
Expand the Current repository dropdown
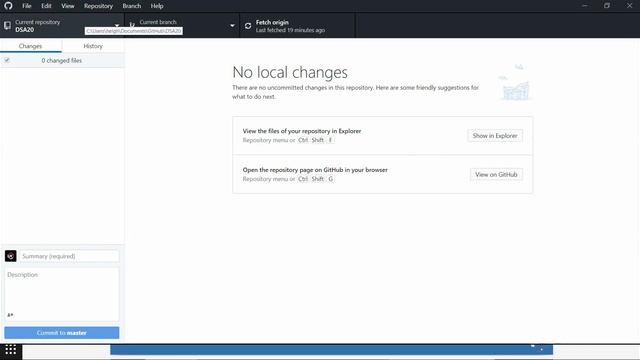coord(62,26)
